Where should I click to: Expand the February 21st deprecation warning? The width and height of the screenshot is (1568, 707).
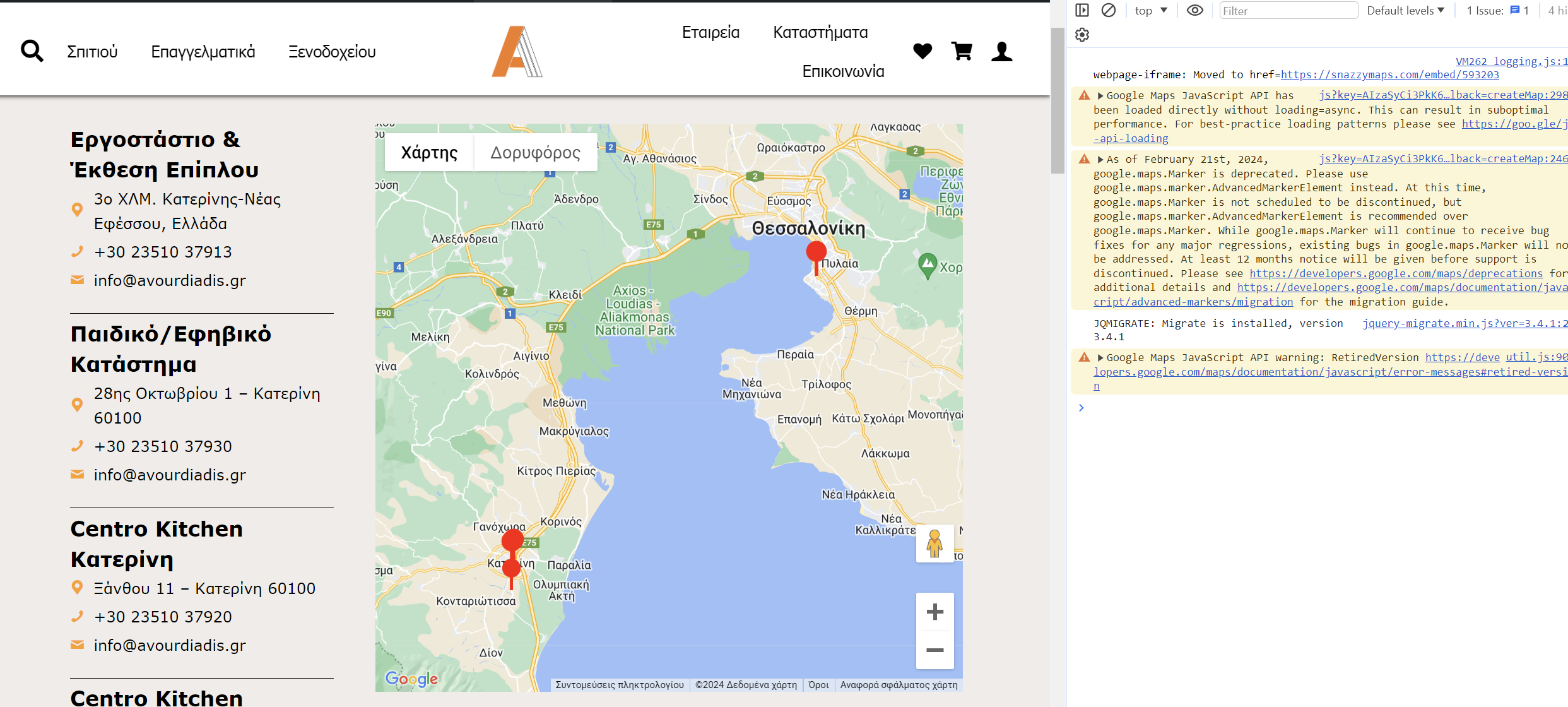[1100, 160]
